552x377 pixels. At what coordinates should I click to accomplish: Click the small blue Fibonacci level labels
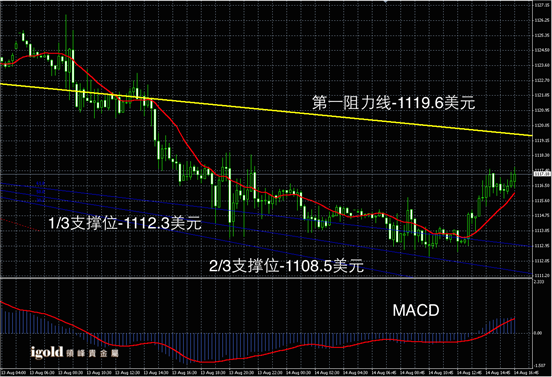click(x=41, y=192)
